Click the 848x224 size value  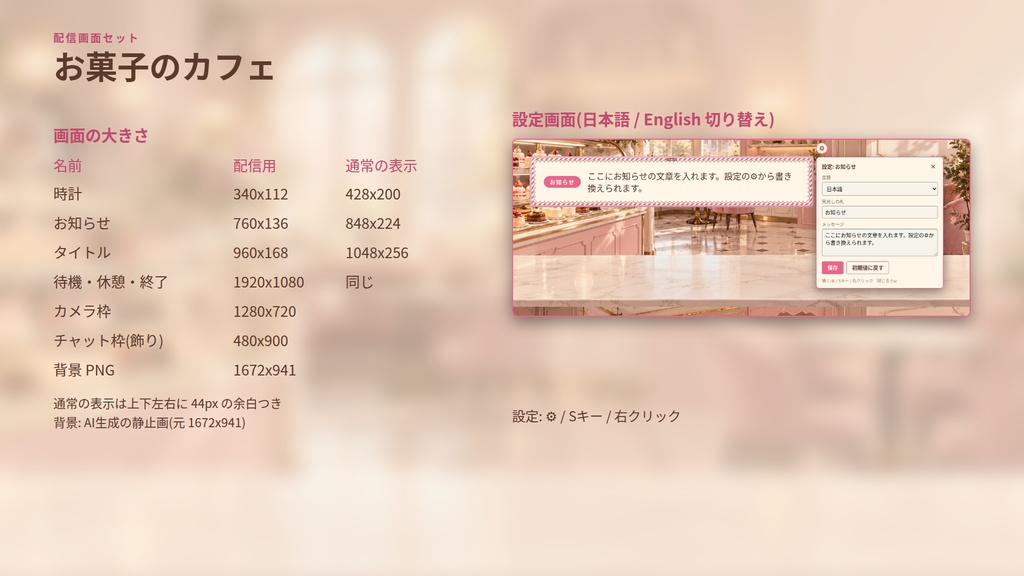click(x=373, y=223)
